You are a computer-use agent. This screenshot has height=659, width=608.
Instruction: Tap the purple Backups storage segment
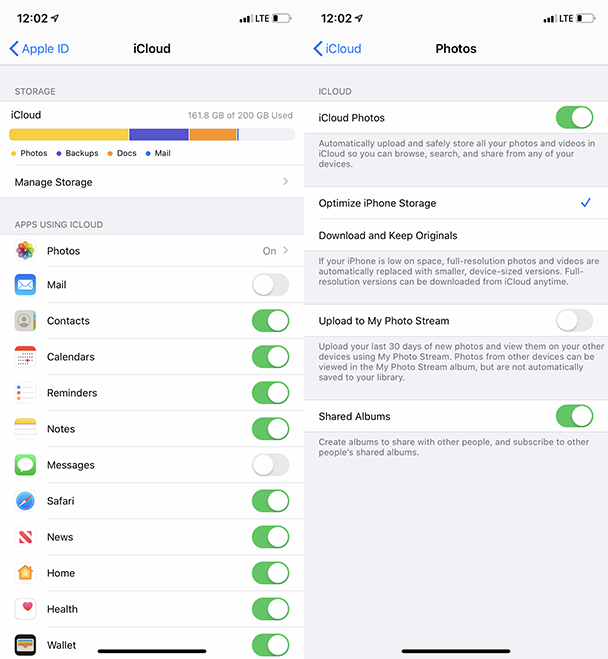[159, 134]
